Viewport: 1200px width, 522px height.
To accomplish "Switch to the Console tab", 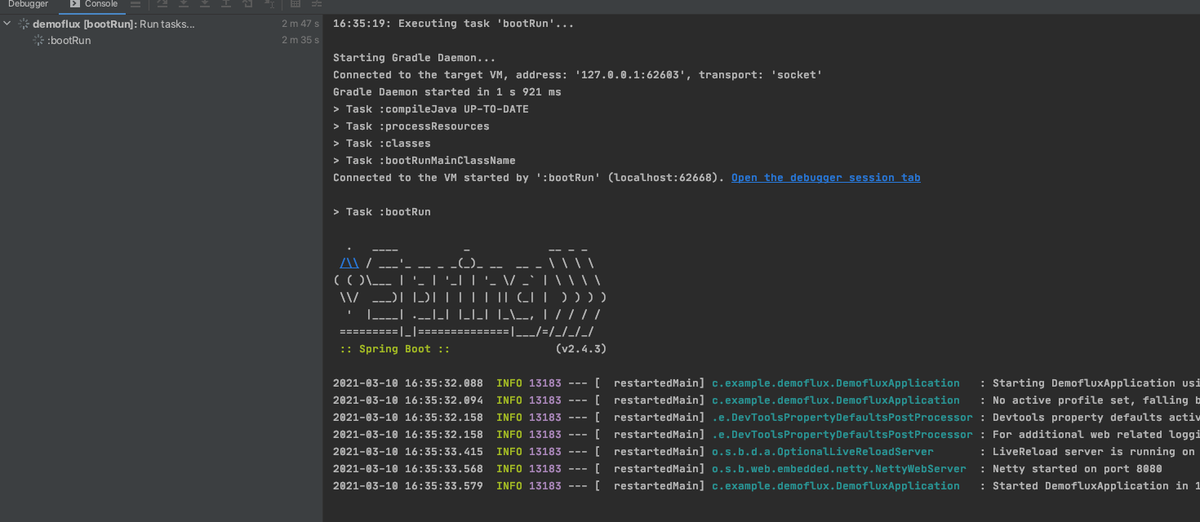I will click(x=92, y=4).
